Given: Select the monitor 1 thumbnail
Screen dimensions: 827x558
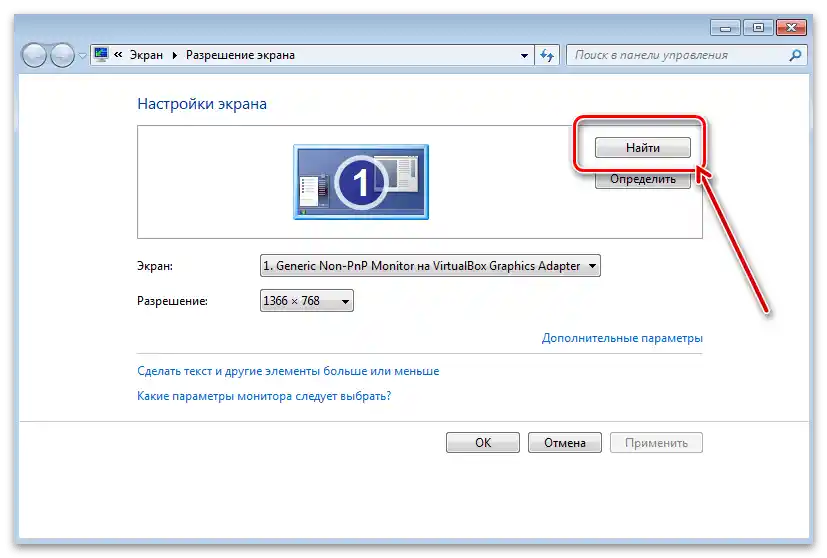Looking at the screenshot, I should 361,182.
